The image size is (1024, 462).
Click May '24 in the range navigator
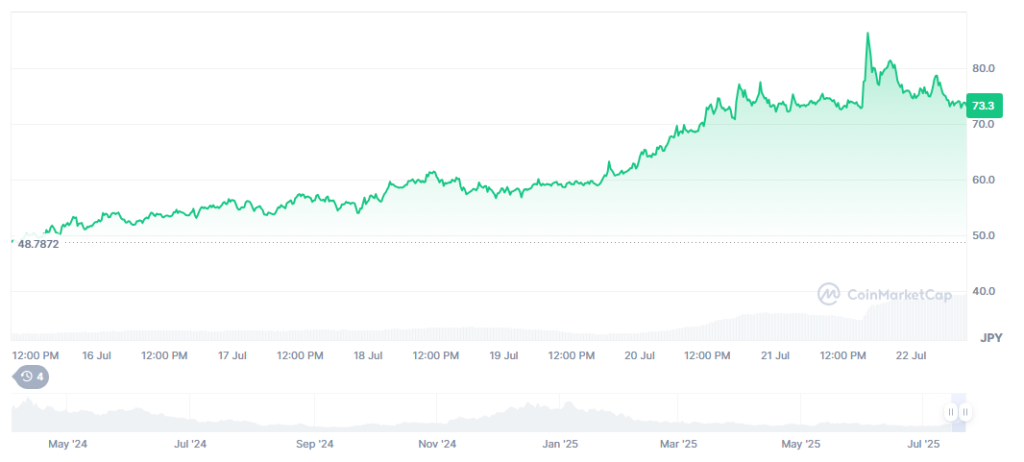[66, 443]
